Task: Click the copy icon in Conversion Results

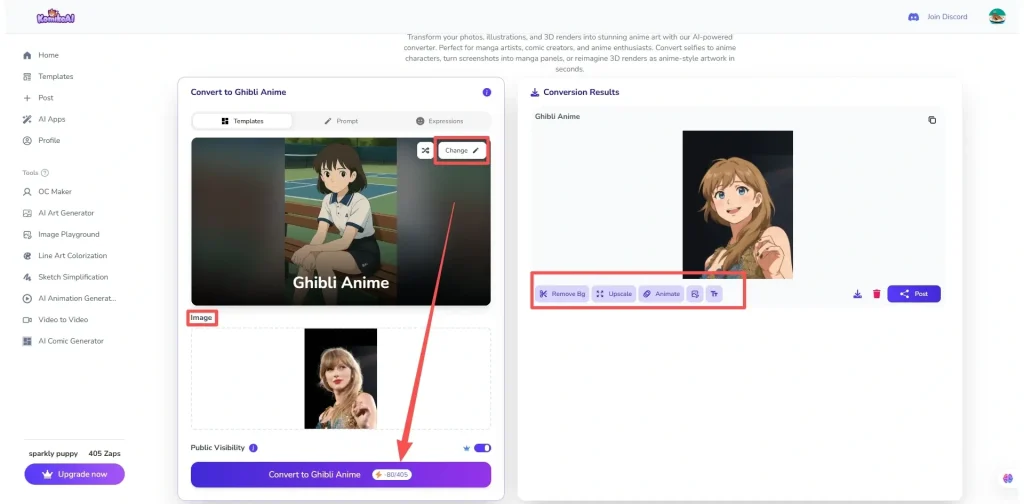Action: coord(932,120)
